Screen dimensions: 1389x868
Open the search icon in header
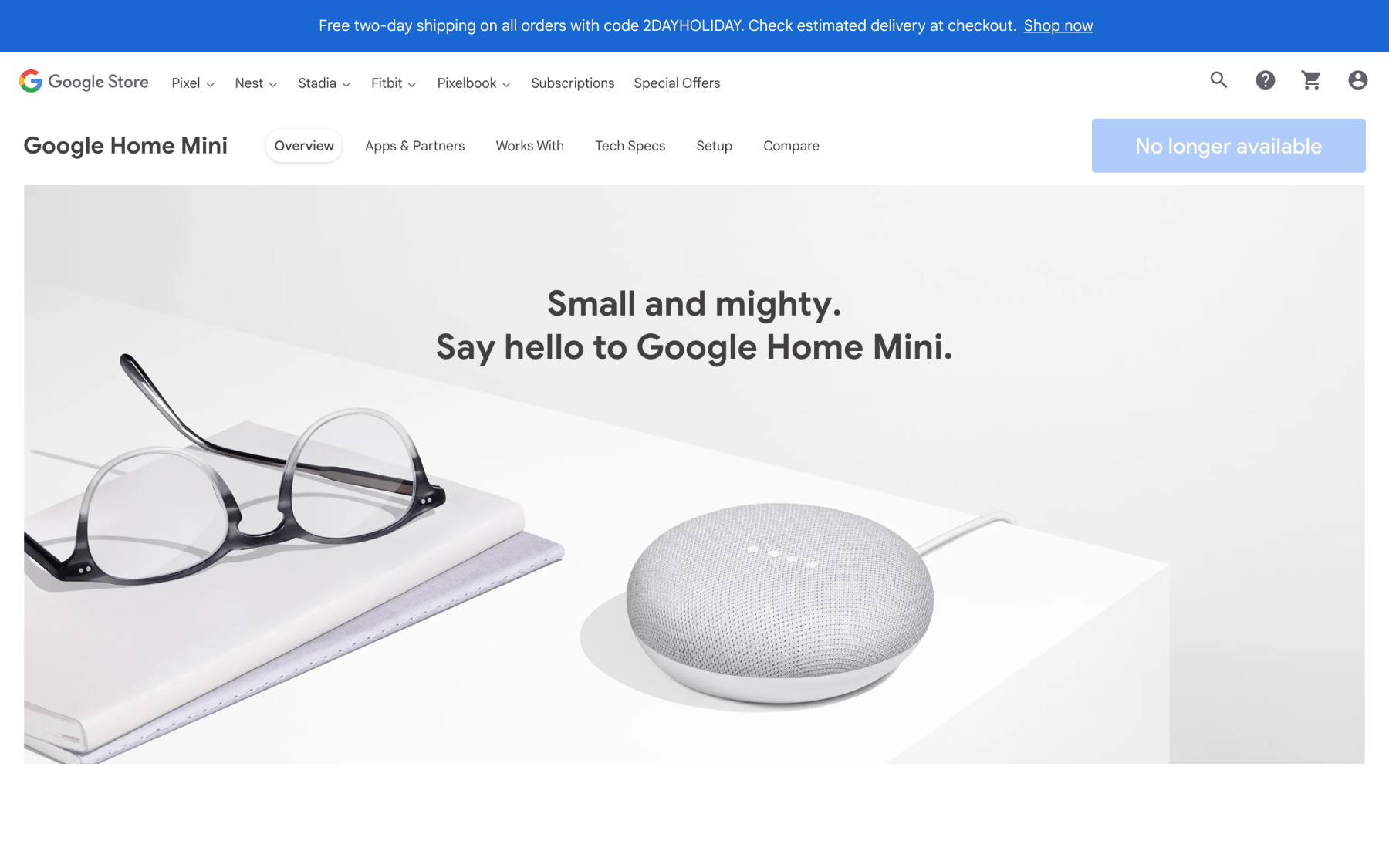(1218, 80)
